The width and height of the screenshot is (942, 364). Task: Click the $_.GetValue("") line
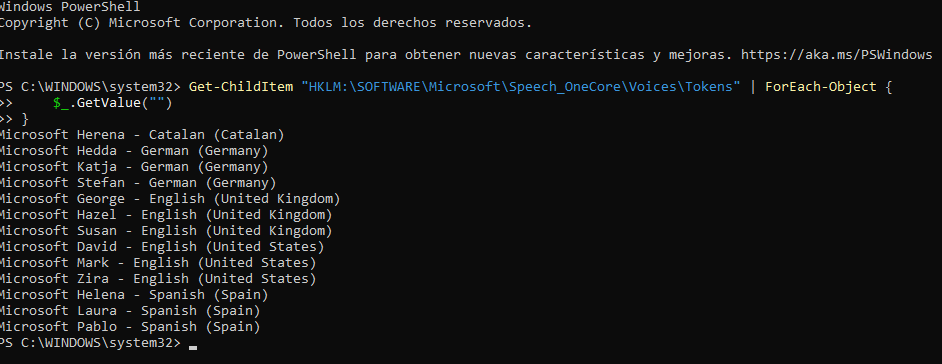click(113, 103)
